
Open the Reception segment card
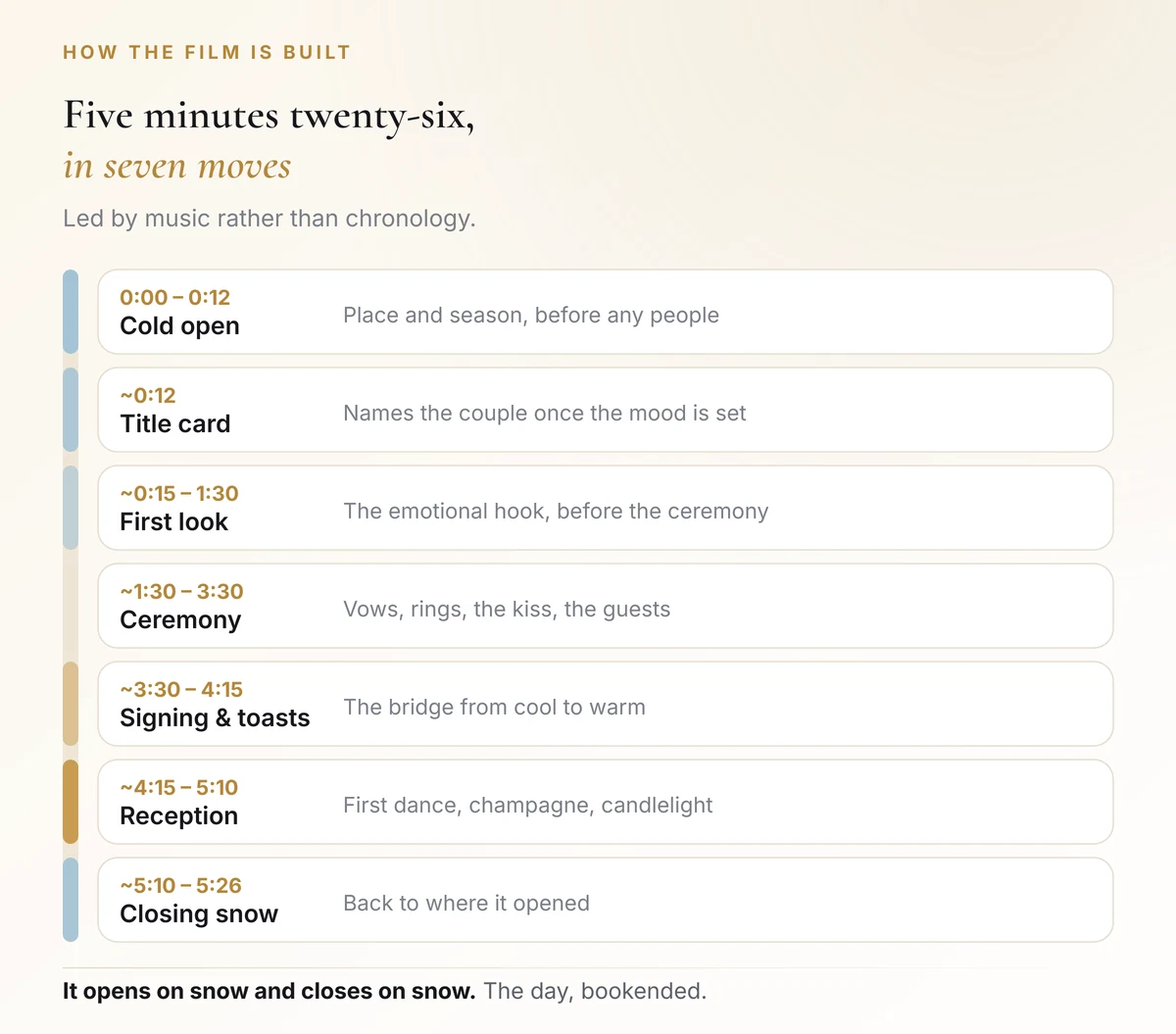[x=606, y=802]
